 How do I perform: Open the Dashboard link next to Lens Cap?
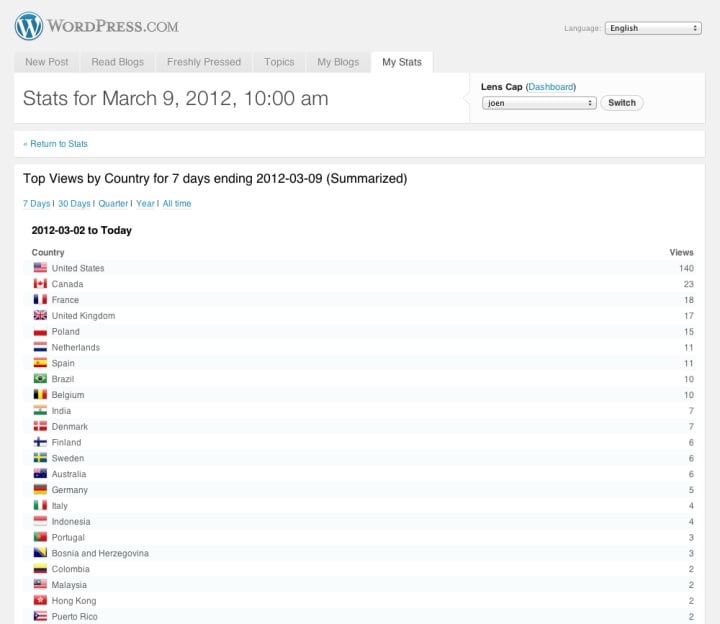[551, 87]
